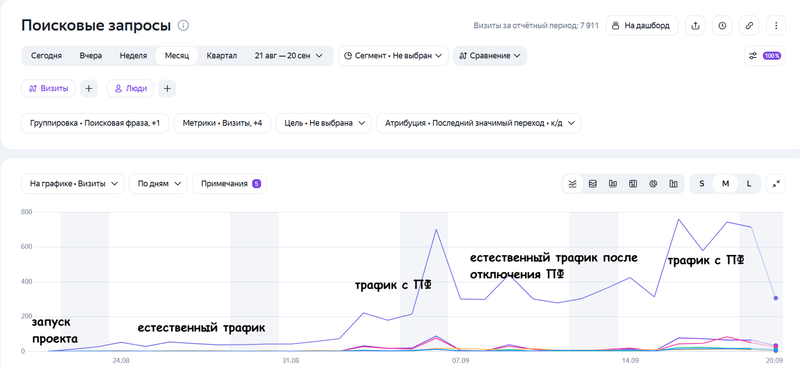The height and width of the screenshot is (366, 800).
Task: Open the report history clock icon
Action: [x=722, y=26]
